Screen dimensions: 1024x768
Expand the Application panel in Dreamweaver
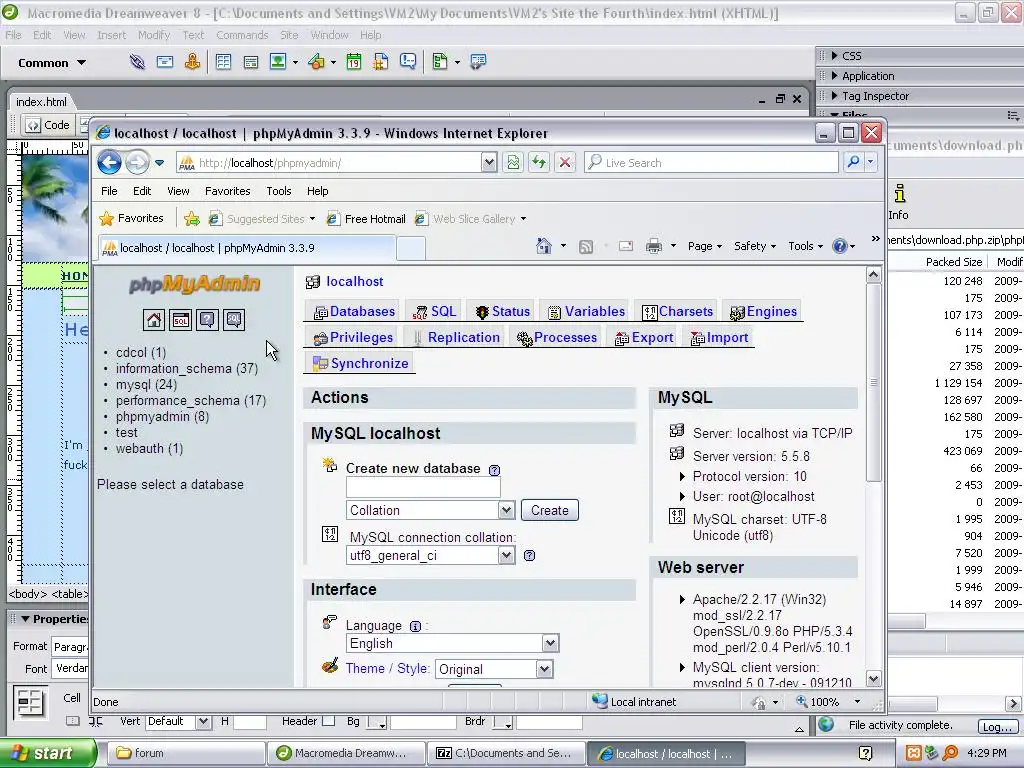coord(835,76)
